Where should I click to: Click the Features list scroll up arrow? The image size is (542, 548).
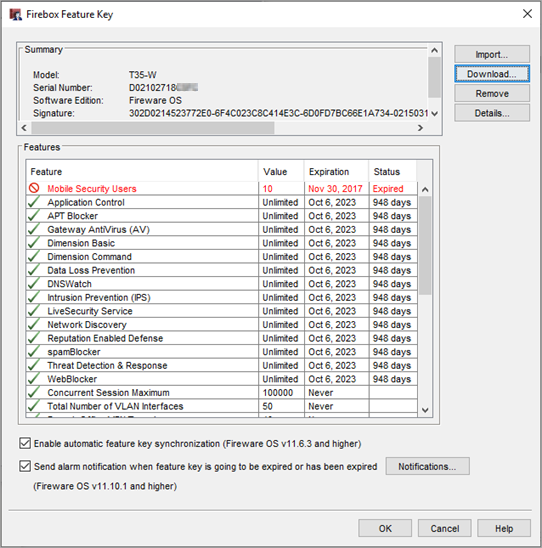point(425,189)
